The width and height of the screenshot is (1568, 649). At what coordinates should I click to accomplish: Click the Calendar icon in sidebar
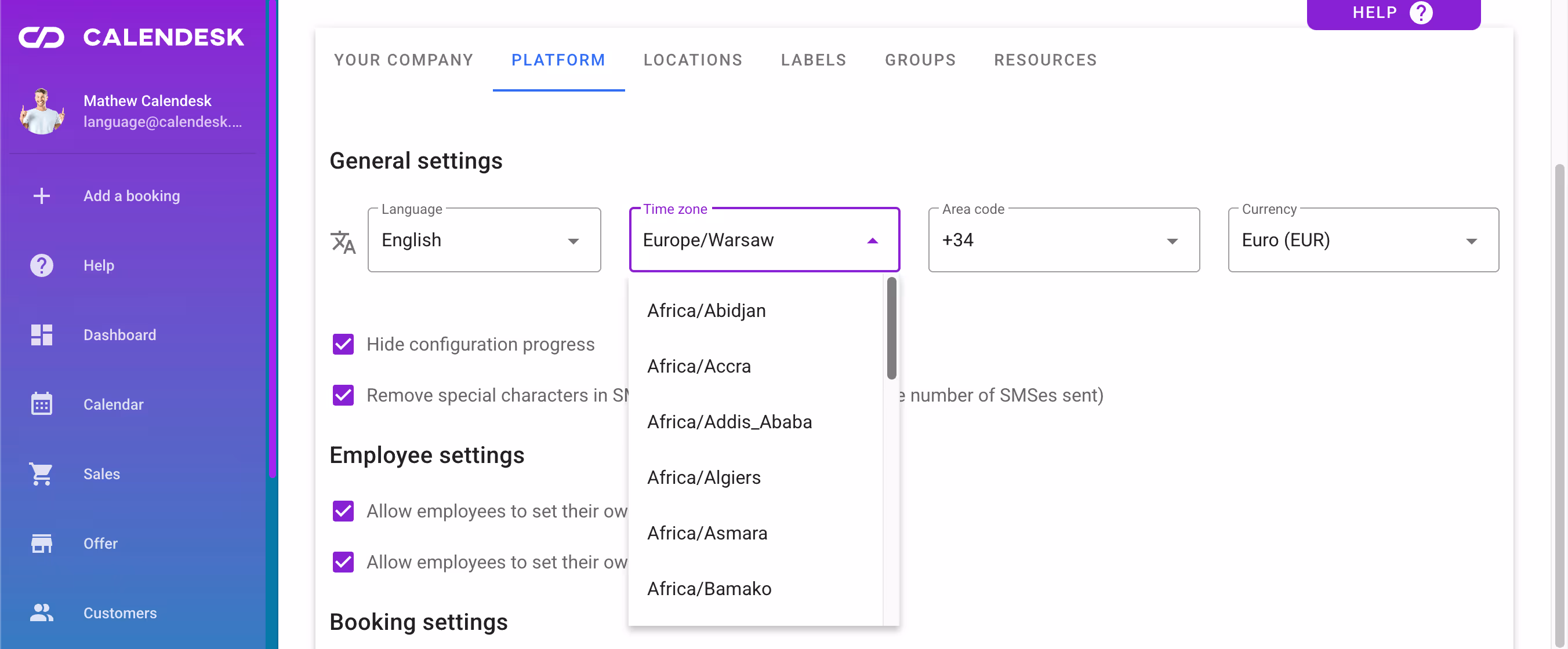click(x=41, y=404)
